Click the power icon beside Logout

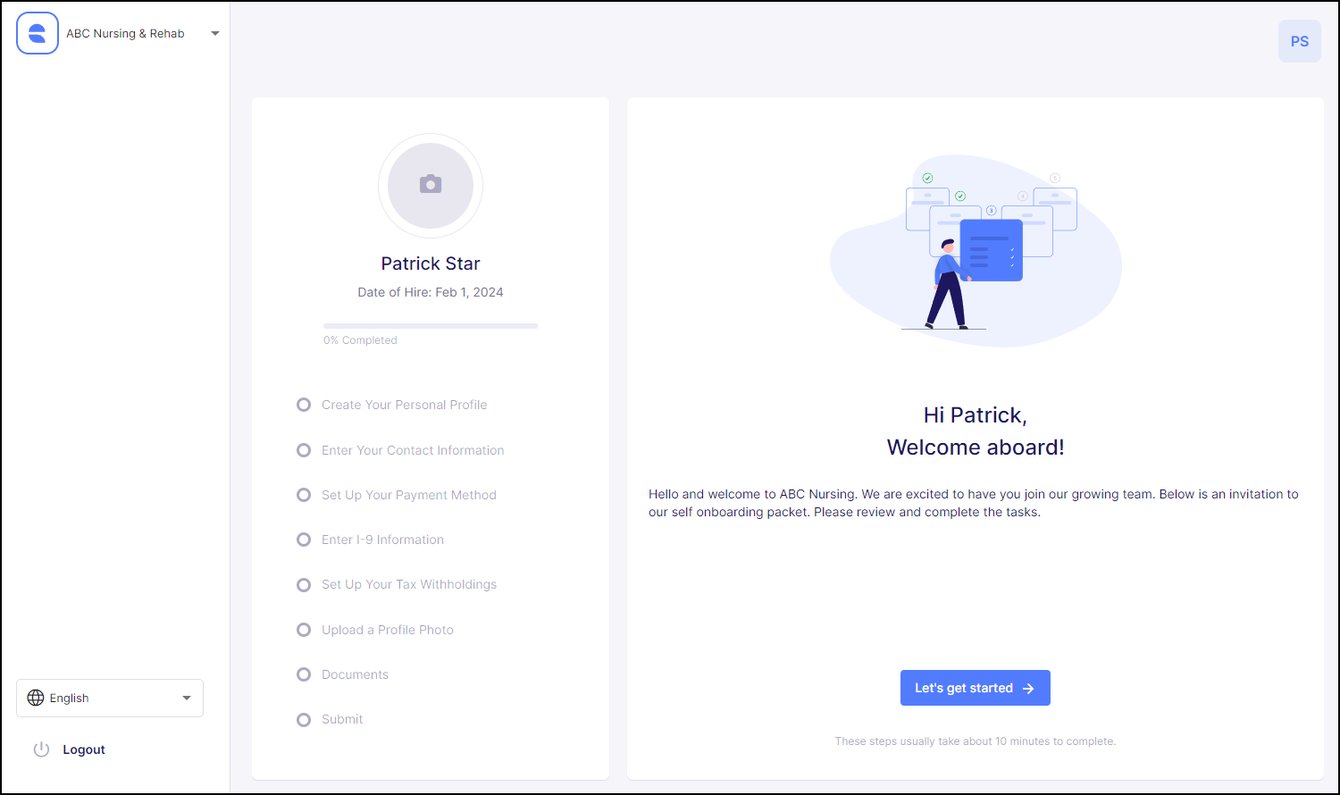pyautogui.click(x=41, y=749)
